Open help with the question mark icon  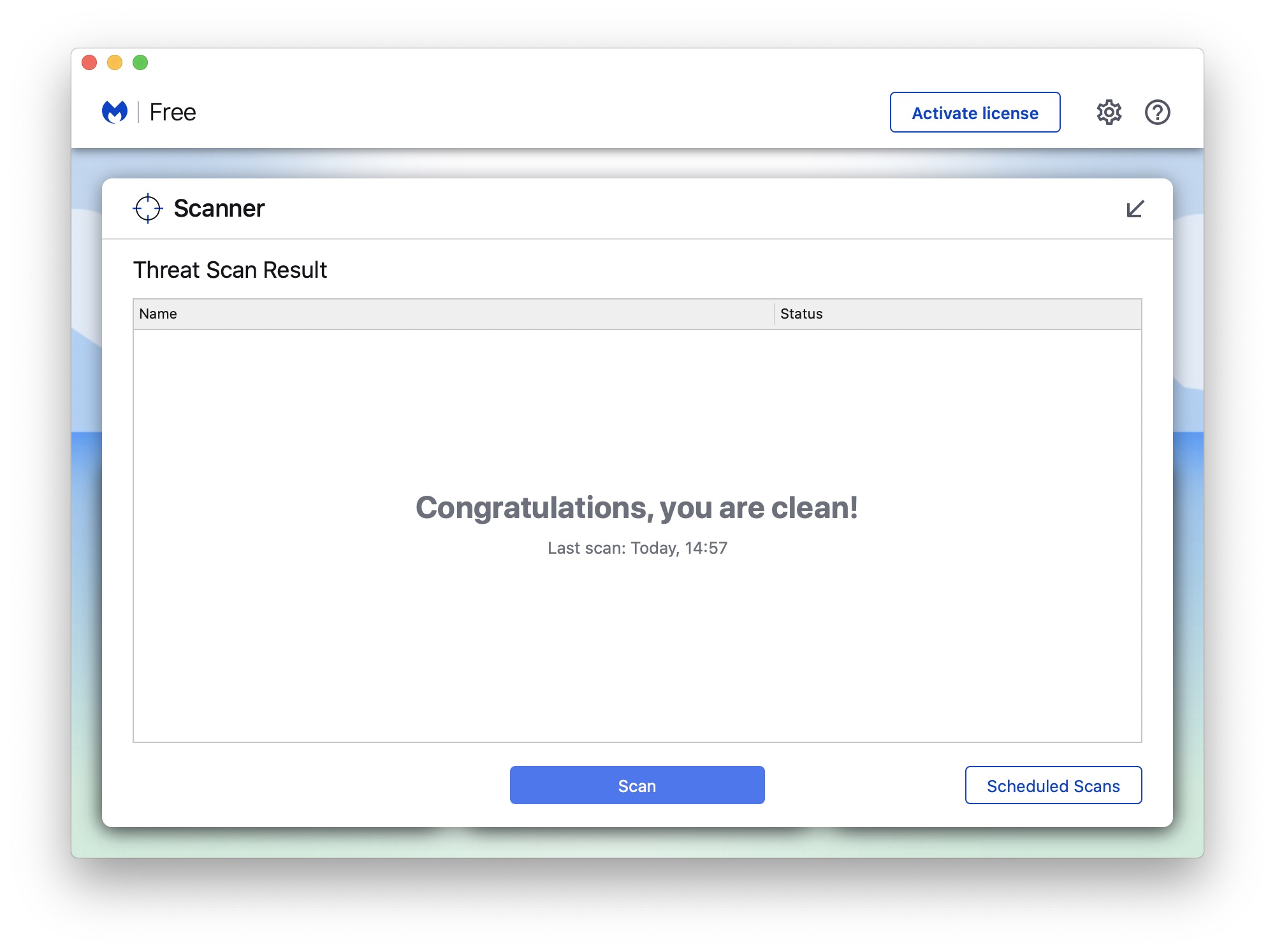[1157, 113]
